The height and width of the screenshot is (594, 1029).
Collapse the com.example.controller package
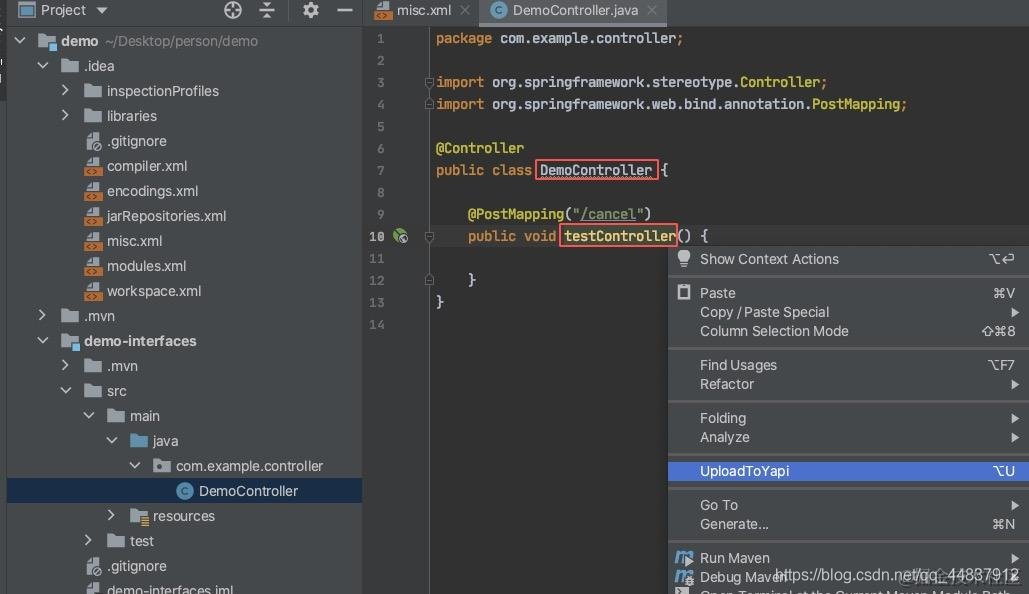point(135,465)
